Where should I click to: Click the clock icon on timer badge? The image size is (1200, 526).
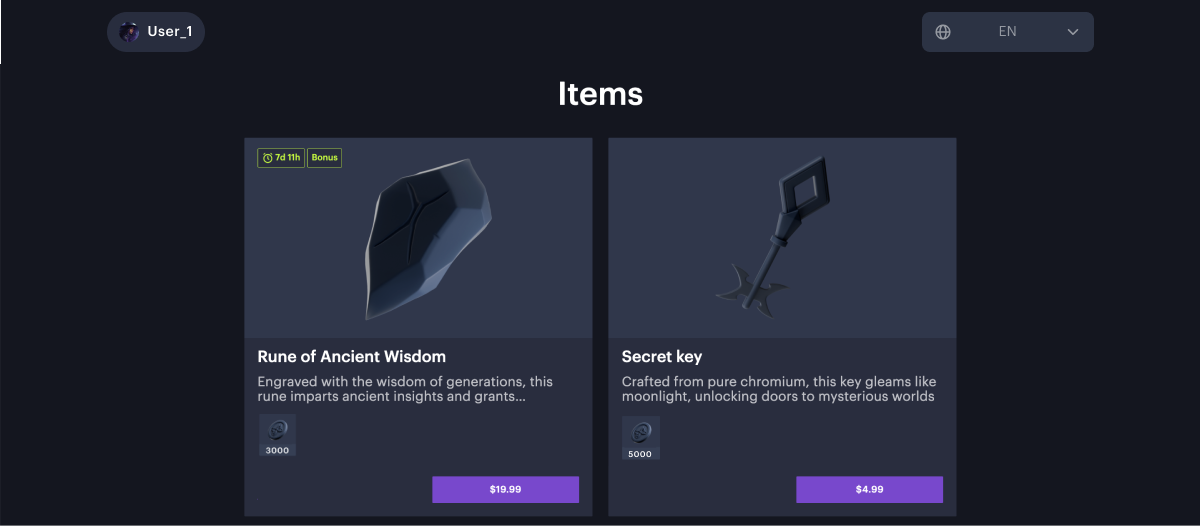pos(267,158)
